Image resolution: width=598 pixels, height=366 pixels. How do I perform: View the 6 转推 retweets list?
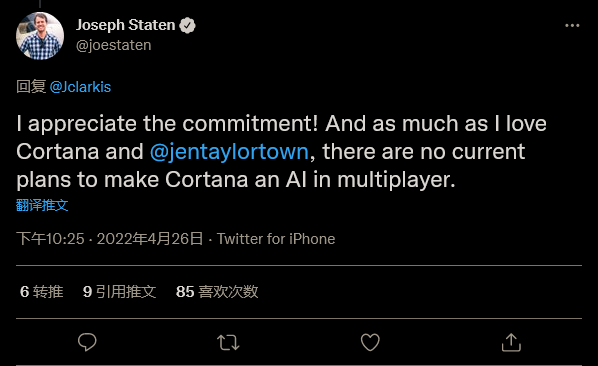pos(42,292)
